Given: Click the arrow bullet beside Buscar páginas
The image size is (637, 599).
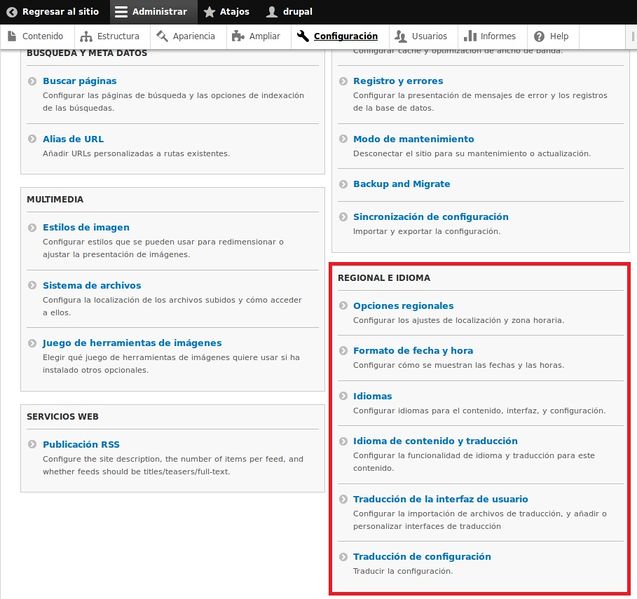Looking at the screenshot, I should 32,81.
